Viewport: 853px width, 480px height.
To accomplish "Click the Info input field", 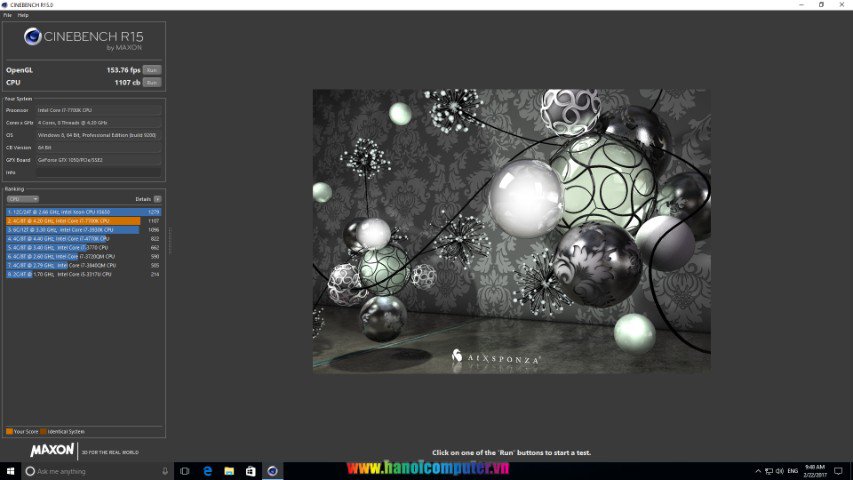I will pos(98,173).
